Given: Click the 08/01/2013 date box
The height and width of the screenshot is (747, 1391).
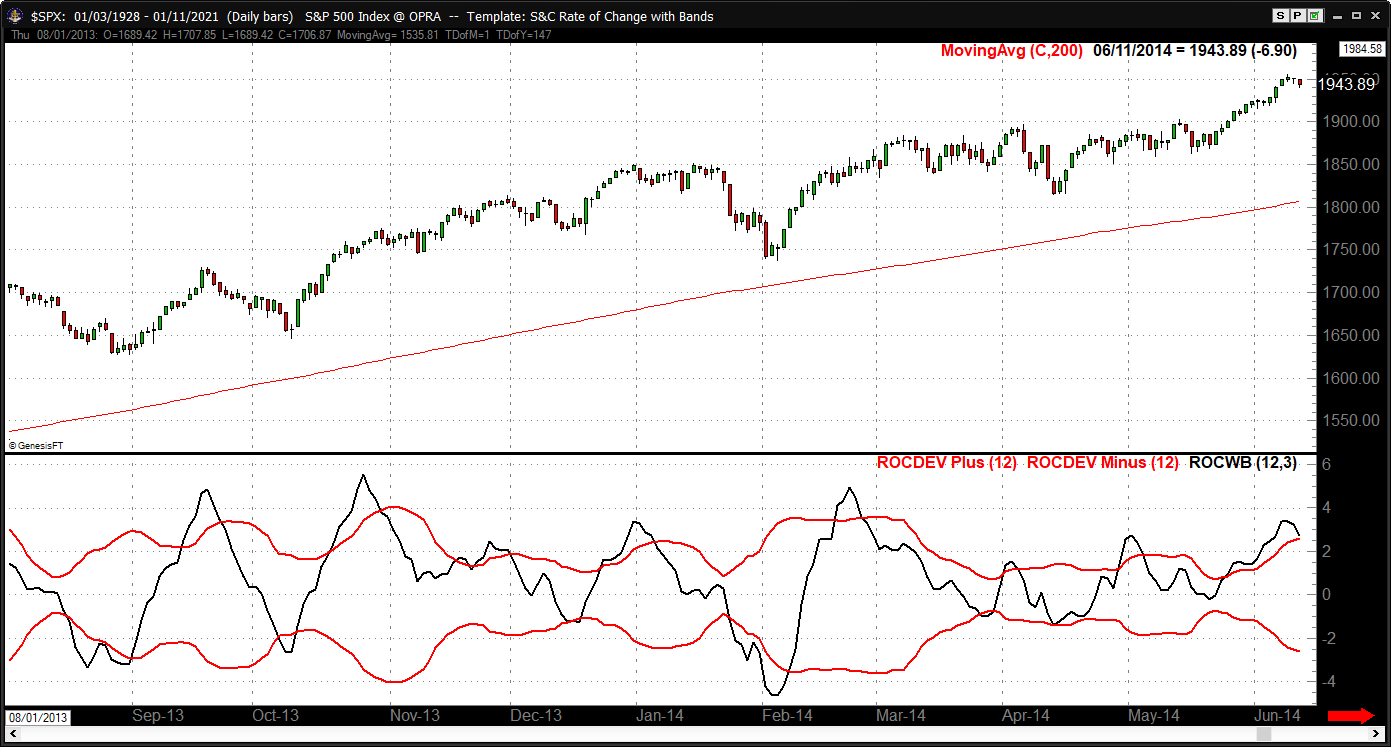Looking at the screenshot, I should click(38, 717).
